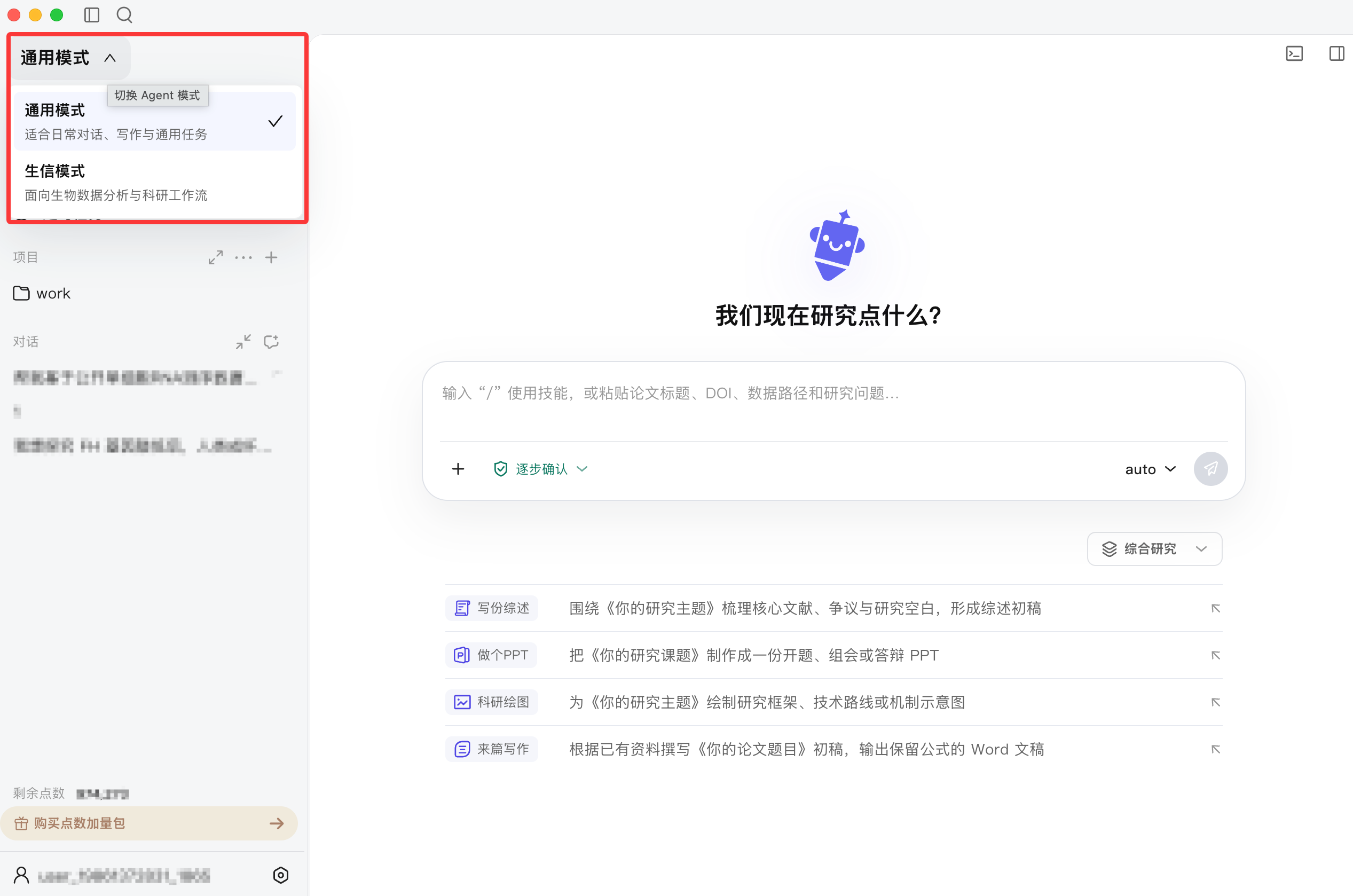The width and height of the screenshot is (1353, 896).
Task: Select 生信模式 option in the mode menu
Action: pos(155,183)
